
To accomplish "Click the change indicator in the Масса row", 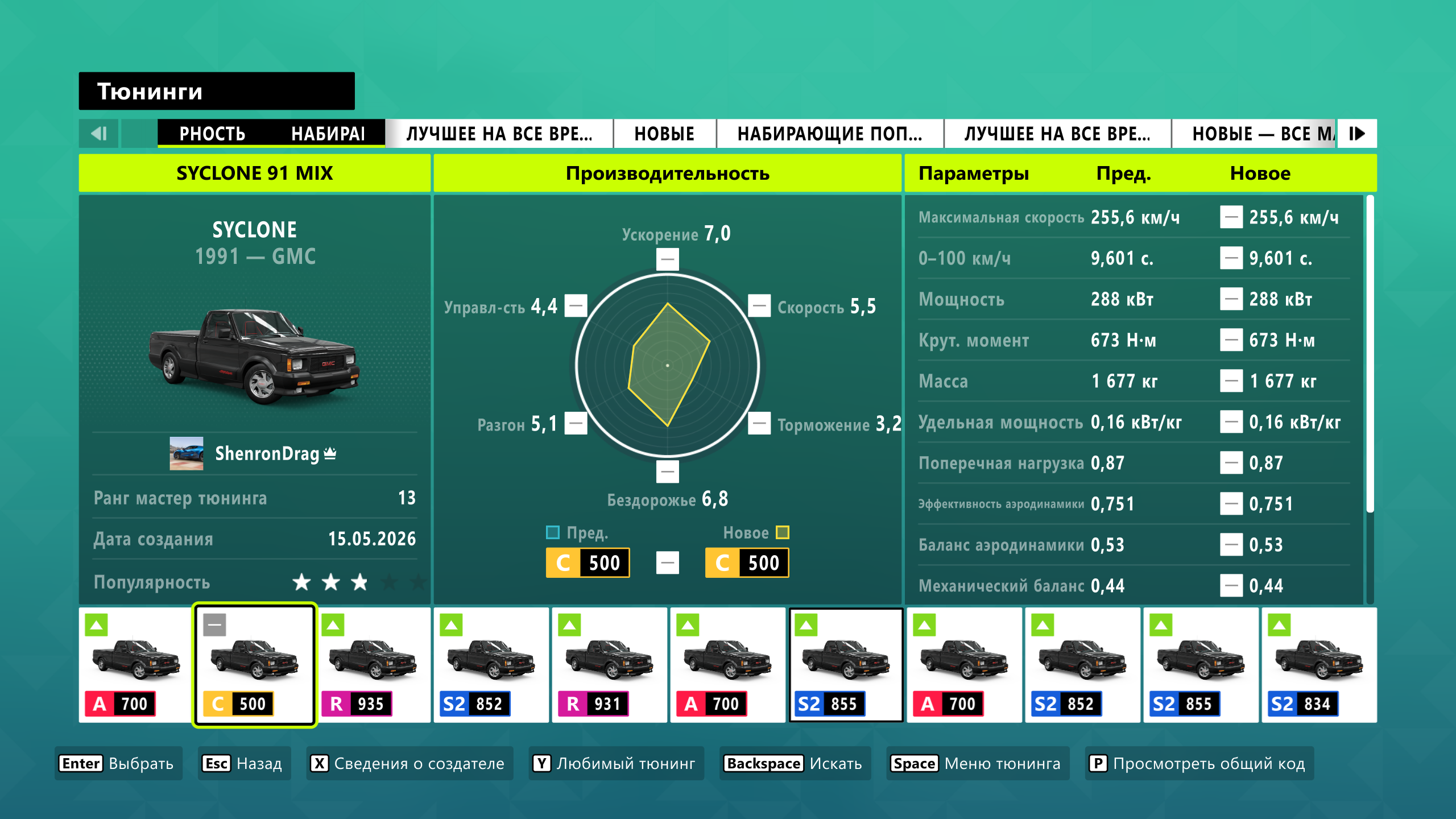I will click(1231, 381).
